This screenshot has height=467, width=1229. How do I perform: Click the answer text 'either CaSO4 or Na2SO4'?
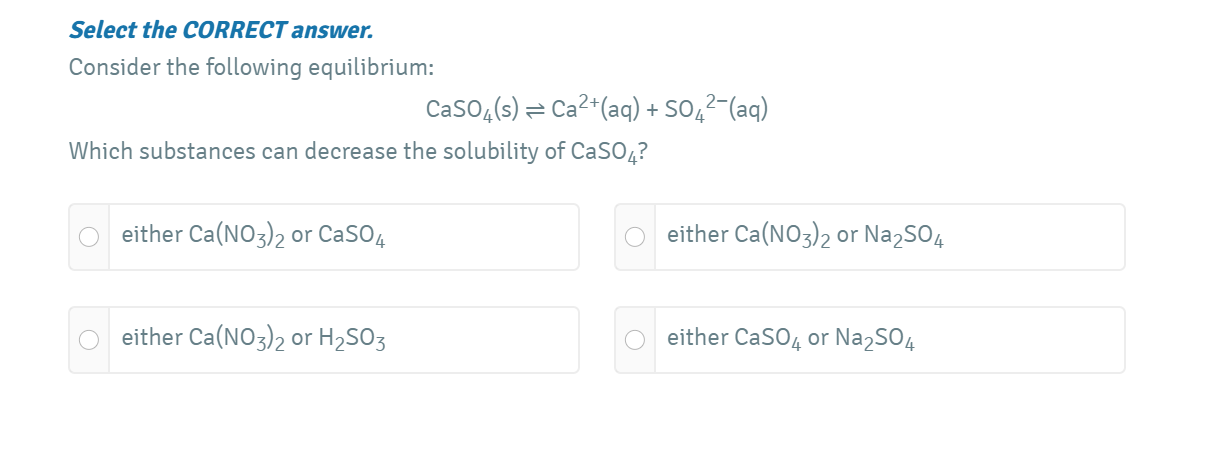click(792, 339)
